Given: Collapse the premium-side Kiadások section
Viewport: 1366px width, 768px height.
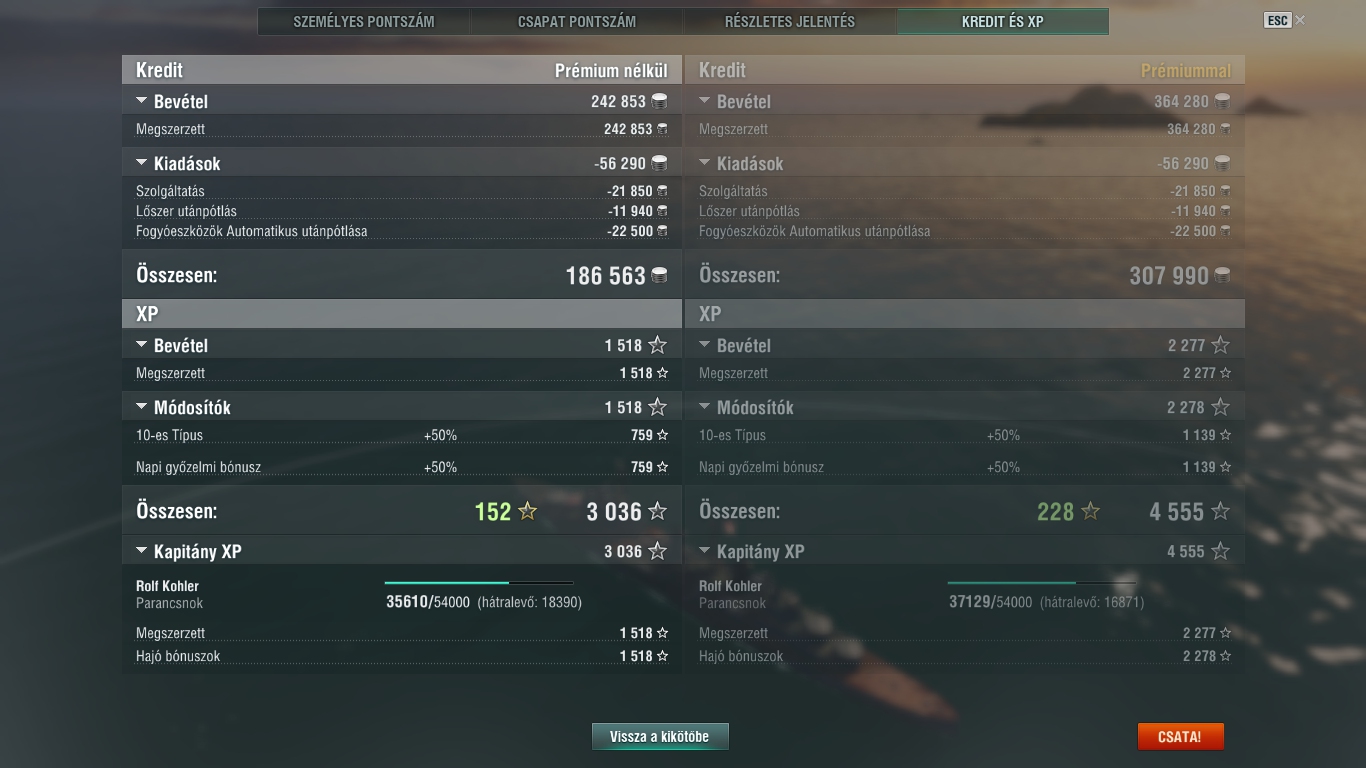Looking at the screenshot, I should click(704, 163).
